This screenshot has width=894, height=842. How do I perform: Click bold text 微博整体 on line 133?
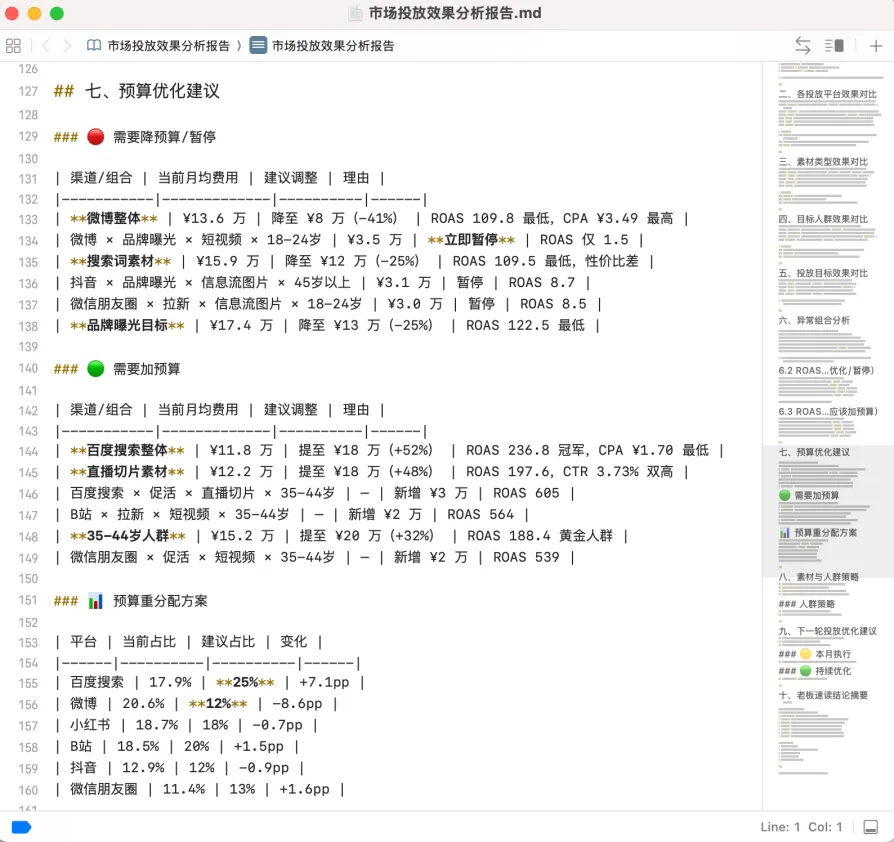click(x=113, y=218)
